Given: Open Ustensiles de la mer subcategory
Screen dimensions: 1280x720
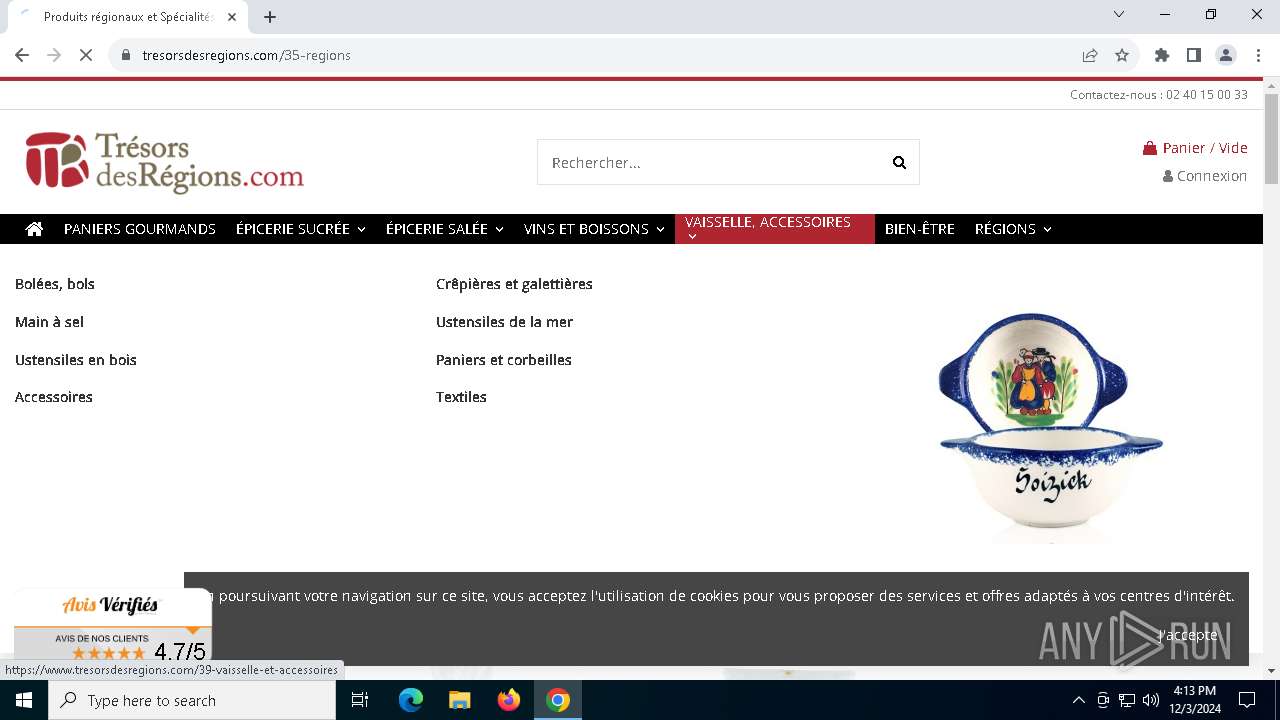Looking at the screenshot, I should point(504,322).
